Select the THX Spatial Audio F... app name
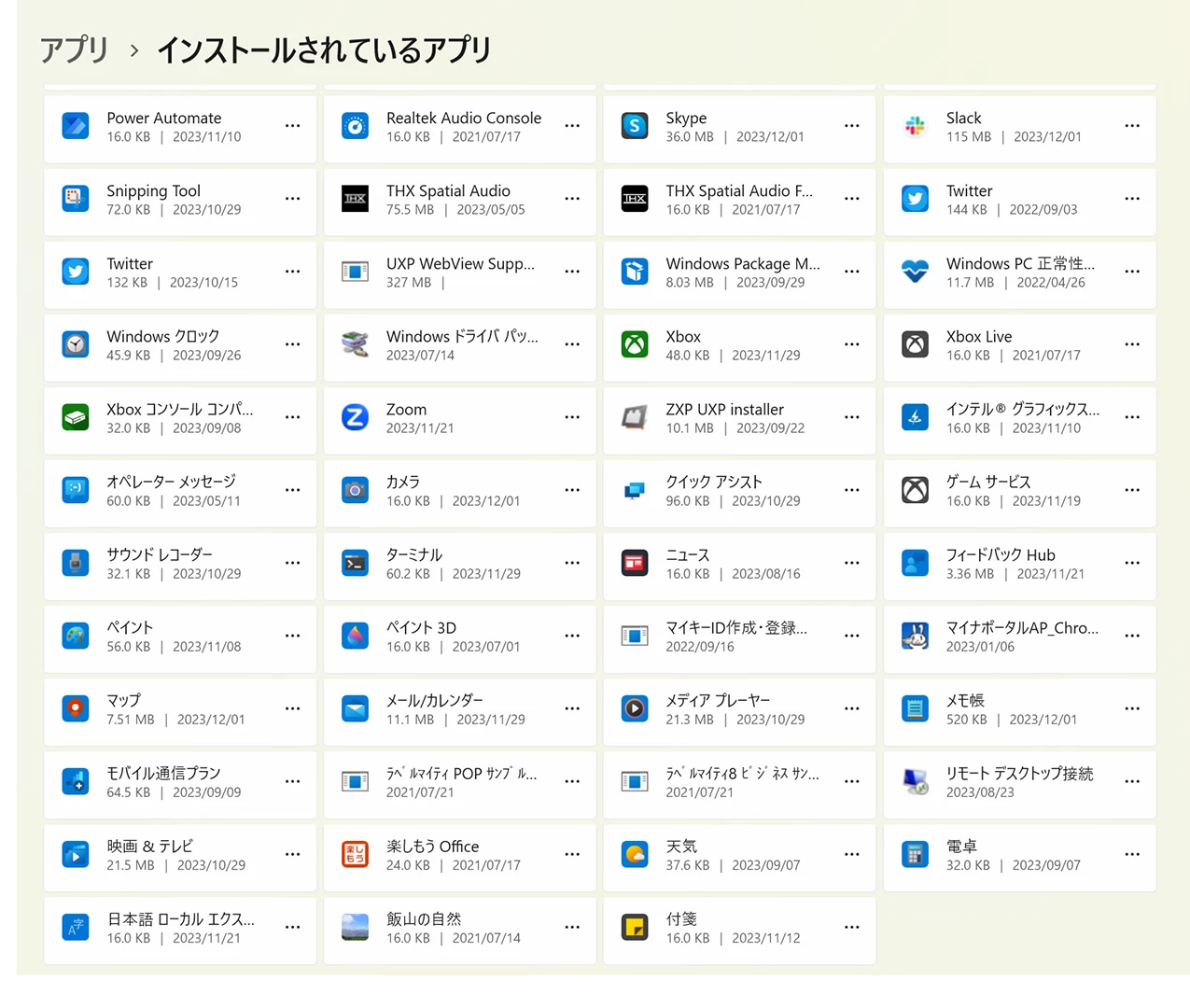The width and height of the screenshot is (1190, 1008). tap(739, 190)
